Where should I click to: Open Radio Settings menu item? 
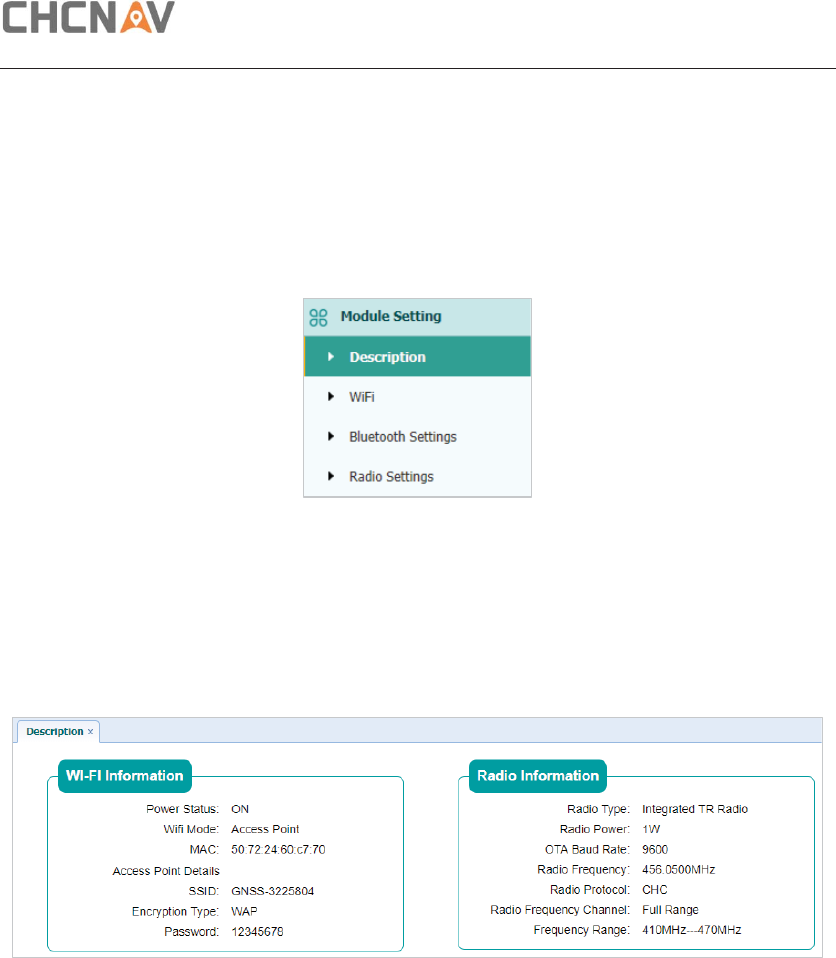pos(417,476)
